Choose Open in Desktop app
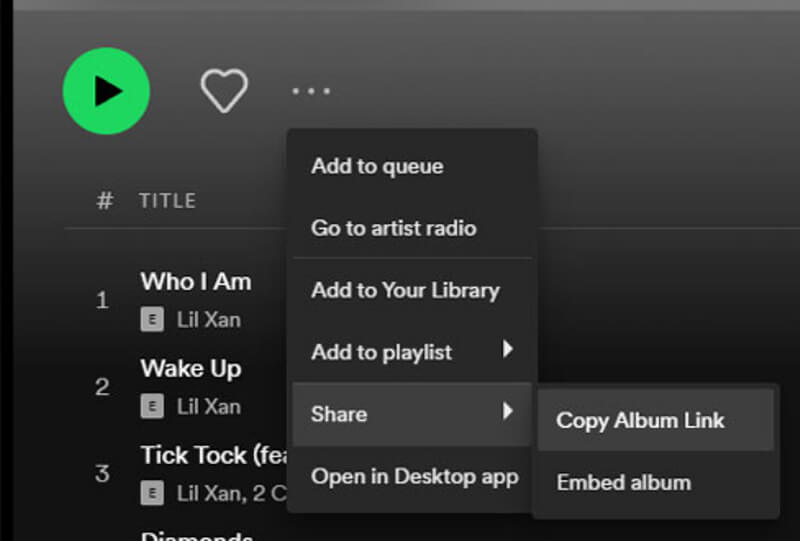 pos(414,476)
